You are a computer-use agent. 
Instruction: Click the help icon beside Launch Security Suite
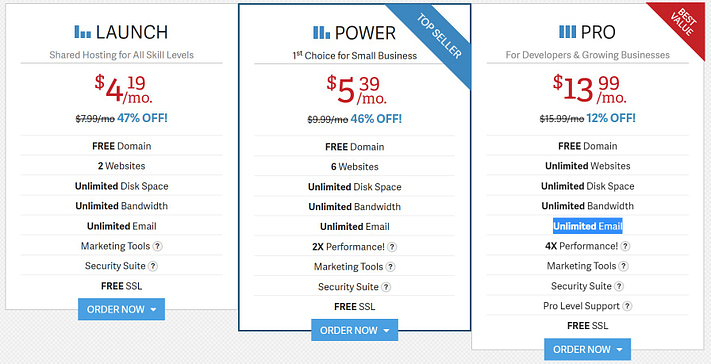153,266
